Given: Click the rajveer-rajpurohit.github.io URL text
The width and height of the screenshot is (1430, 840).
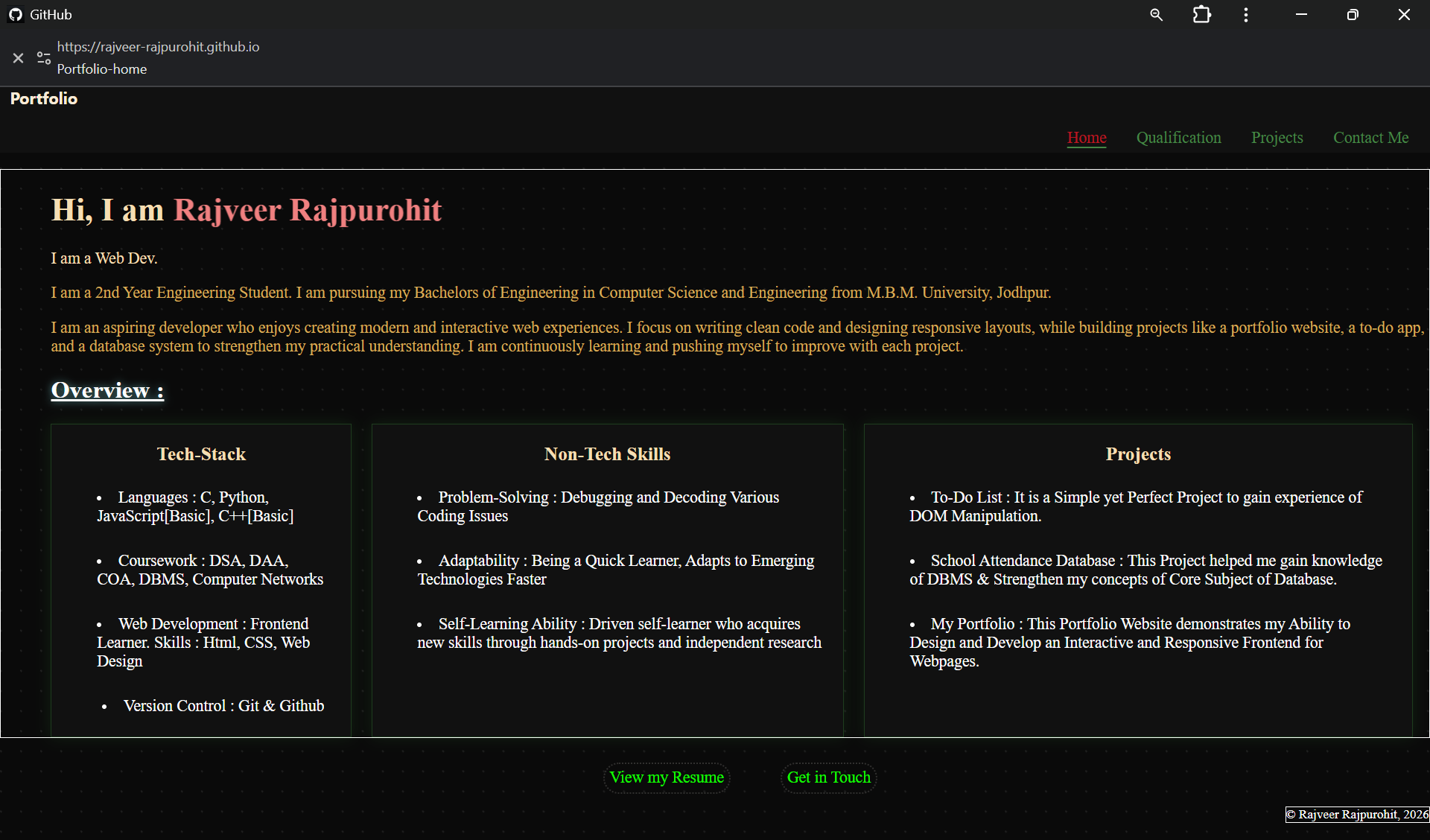Looking at the screenshot, I should coord(158,47).
